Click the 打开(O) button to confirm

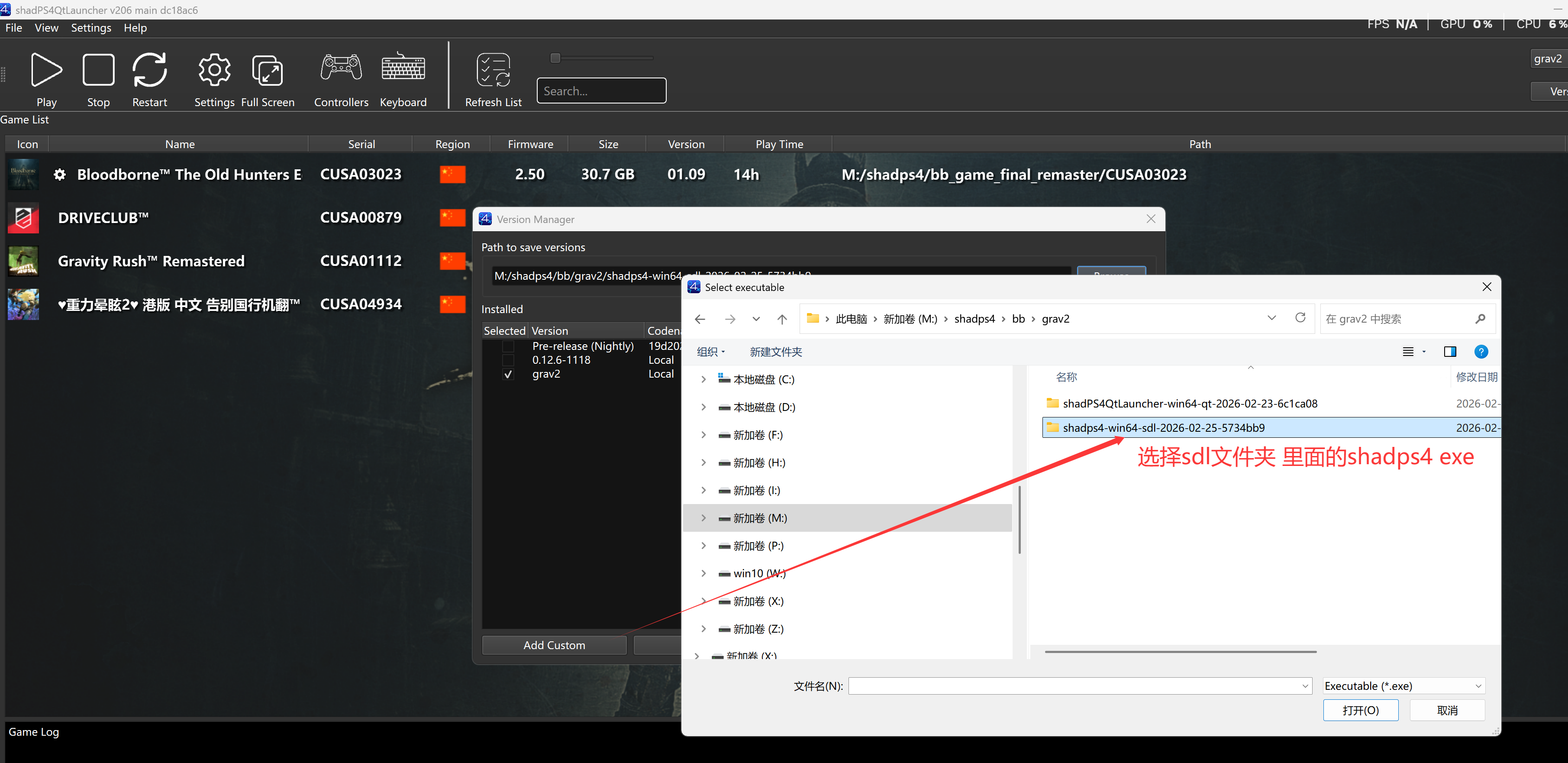pyautogui.click(x=1361, y=710)
